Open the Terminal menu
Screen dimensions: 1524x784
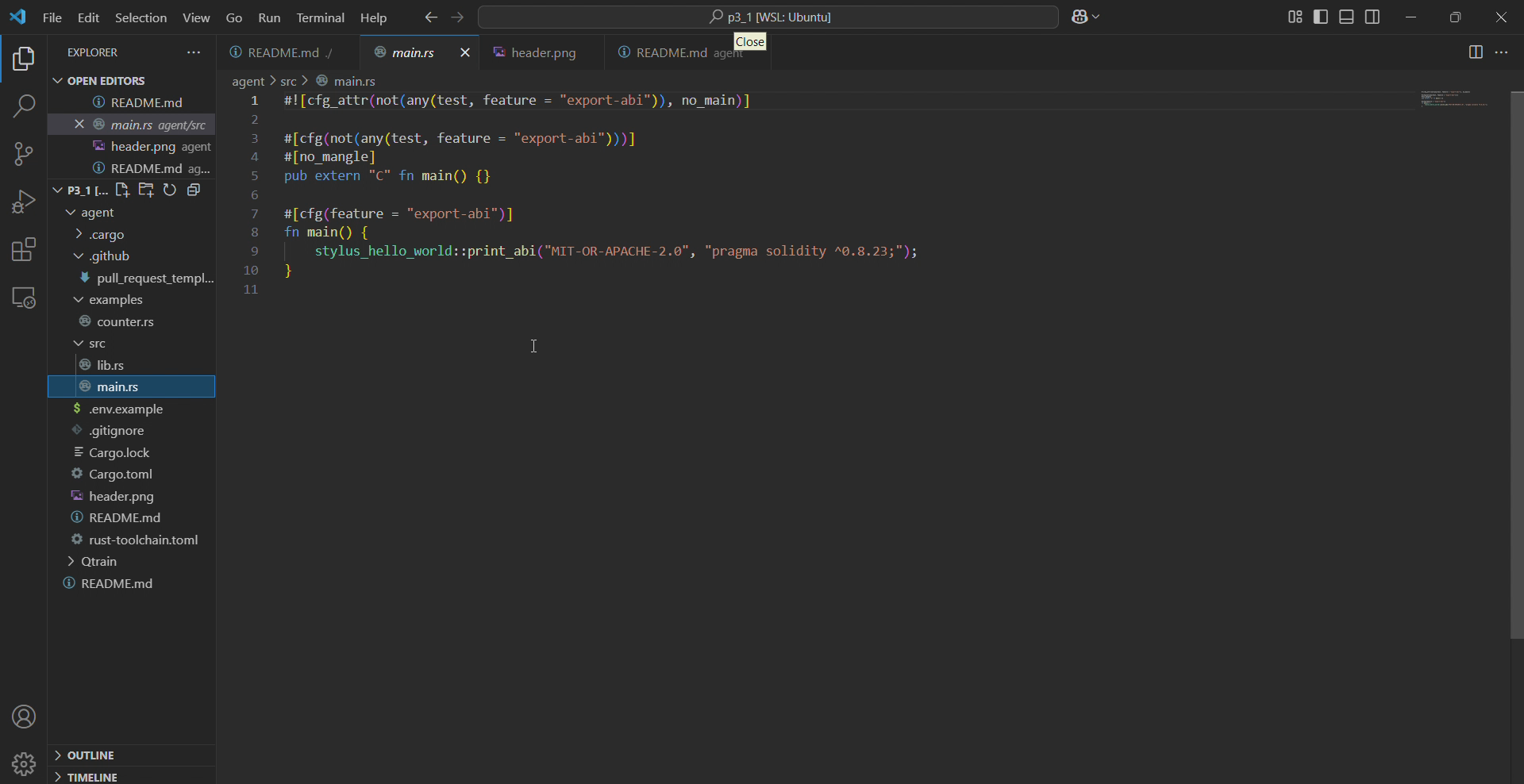click(x=320, y=17)
